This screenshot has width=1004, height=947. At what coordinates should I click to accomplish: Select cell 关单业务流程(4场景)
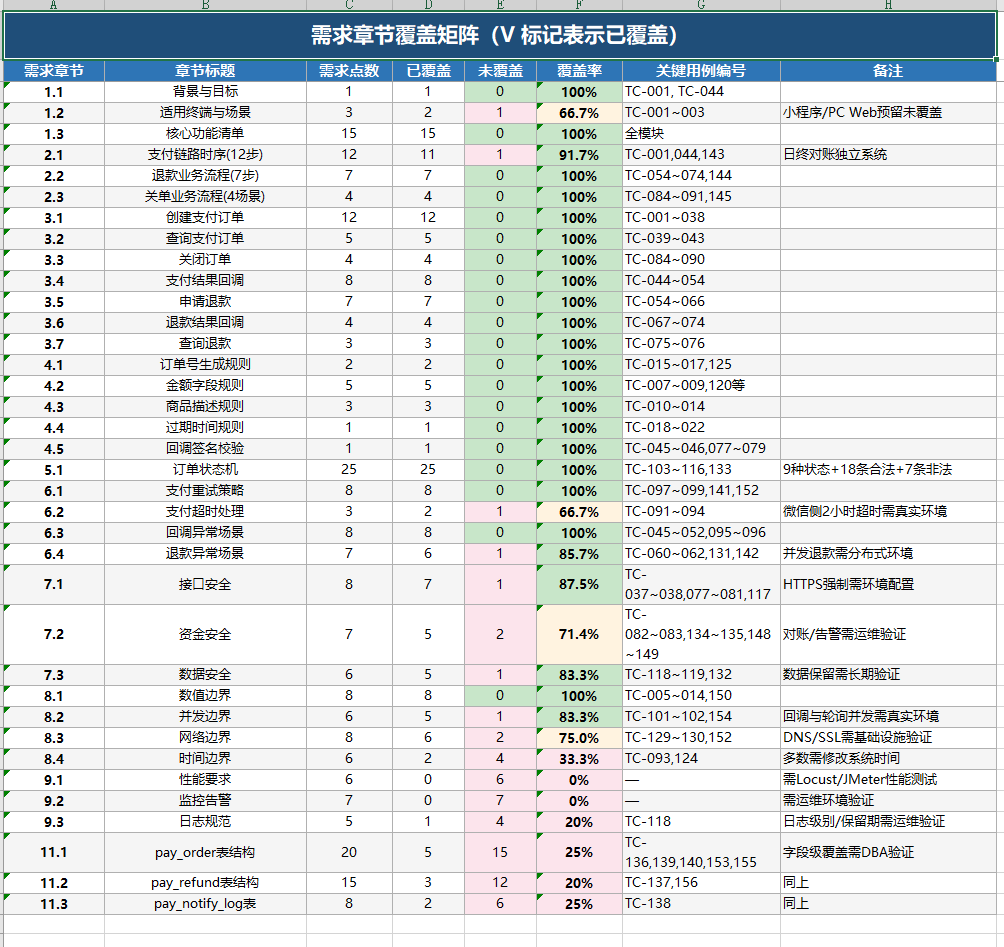(206, 197)
